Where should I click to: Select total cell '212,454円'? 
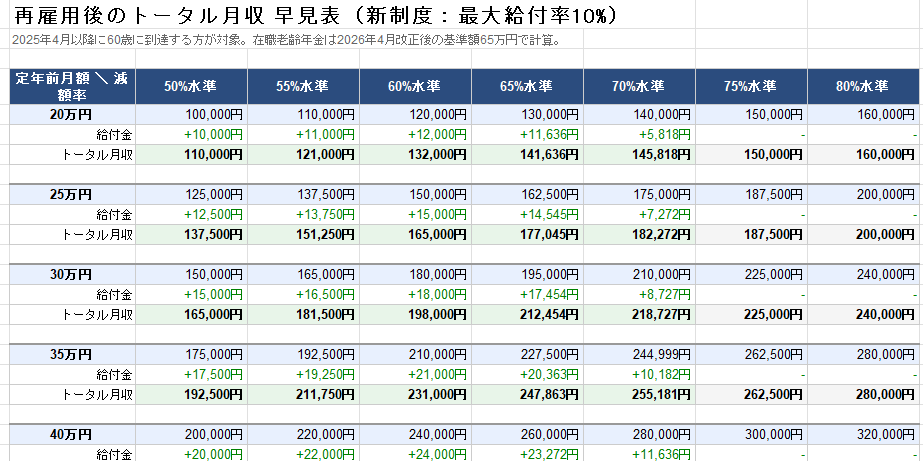[527, 315]
